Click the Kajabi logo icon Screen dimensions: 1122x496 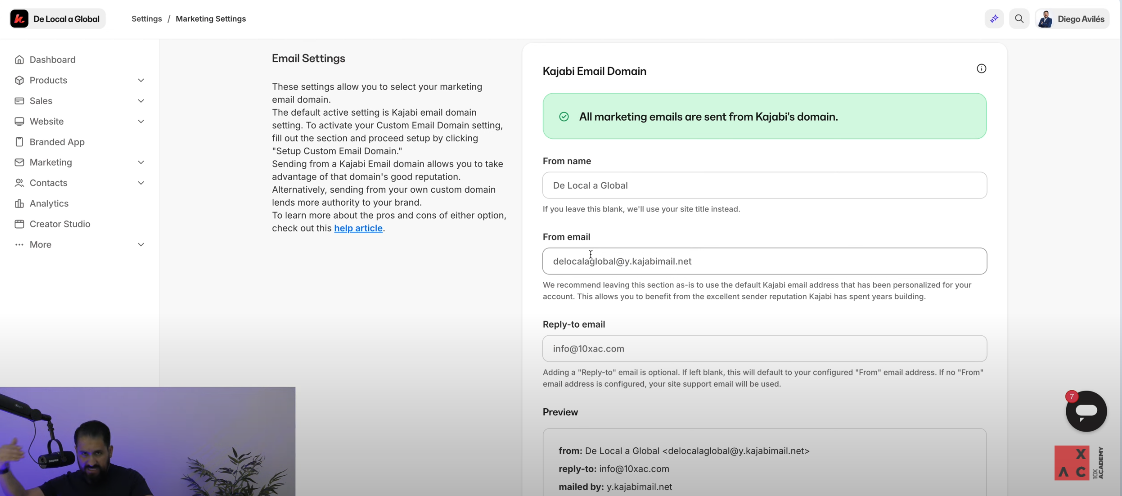[x=19, y=18]
